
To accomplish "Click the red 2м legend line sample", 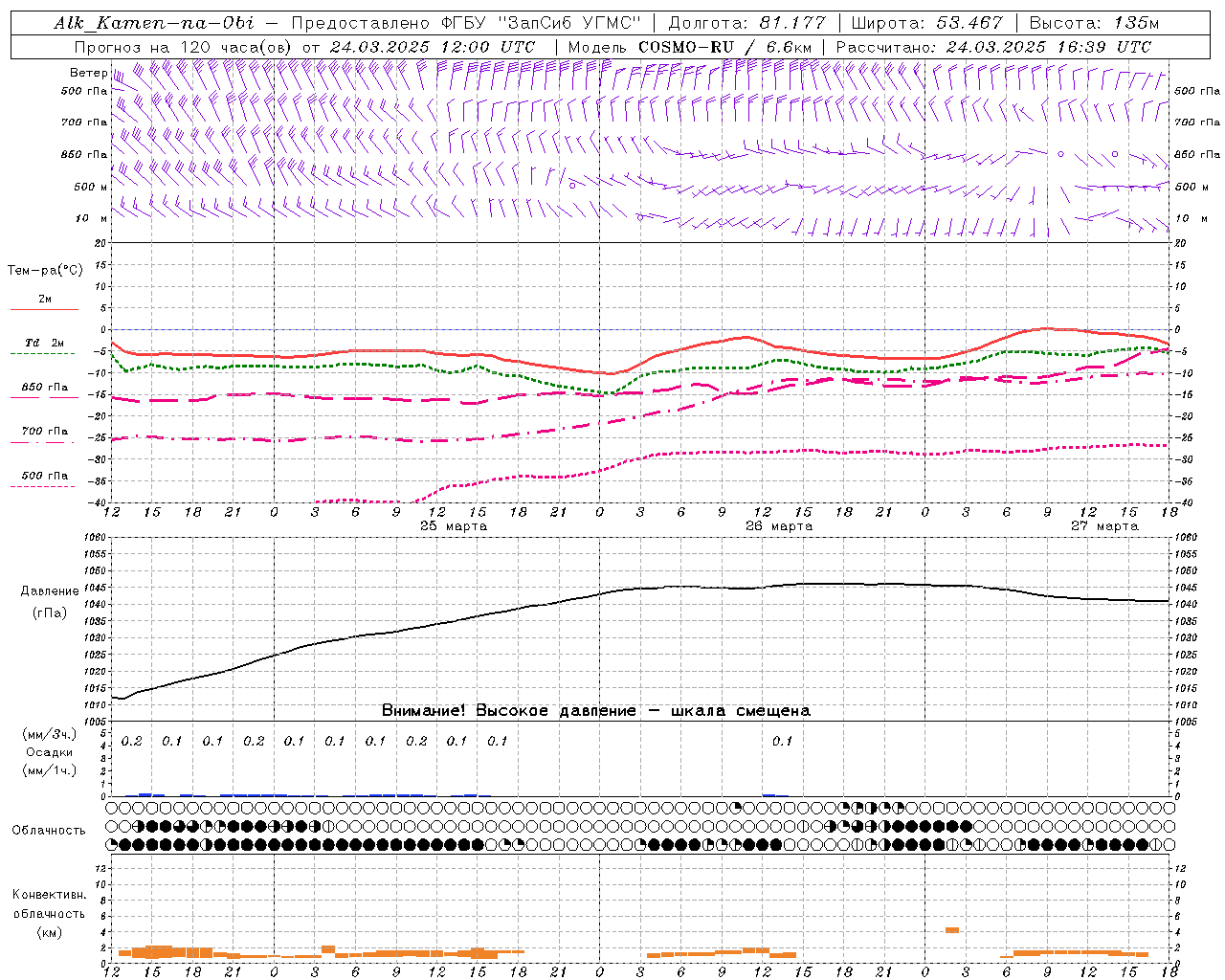I will 45,309.
